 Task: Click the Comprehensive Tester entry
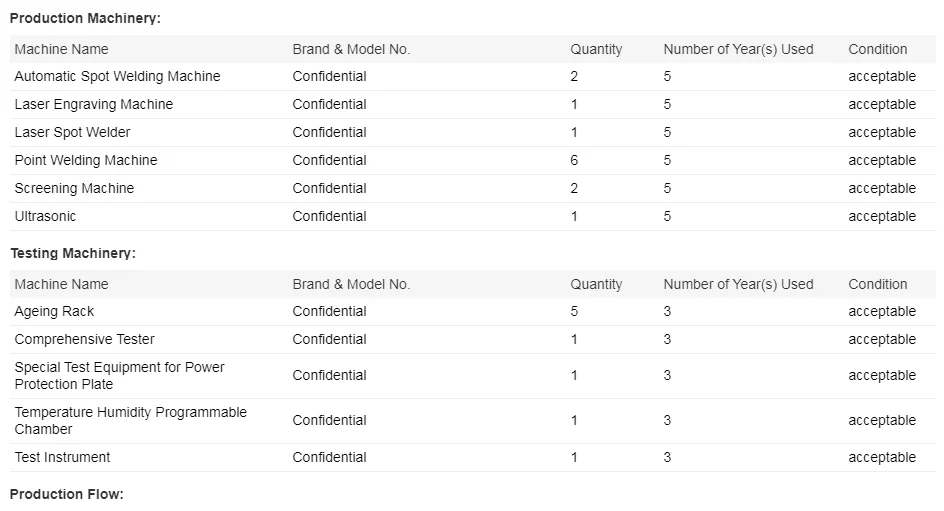click(84, 340)
